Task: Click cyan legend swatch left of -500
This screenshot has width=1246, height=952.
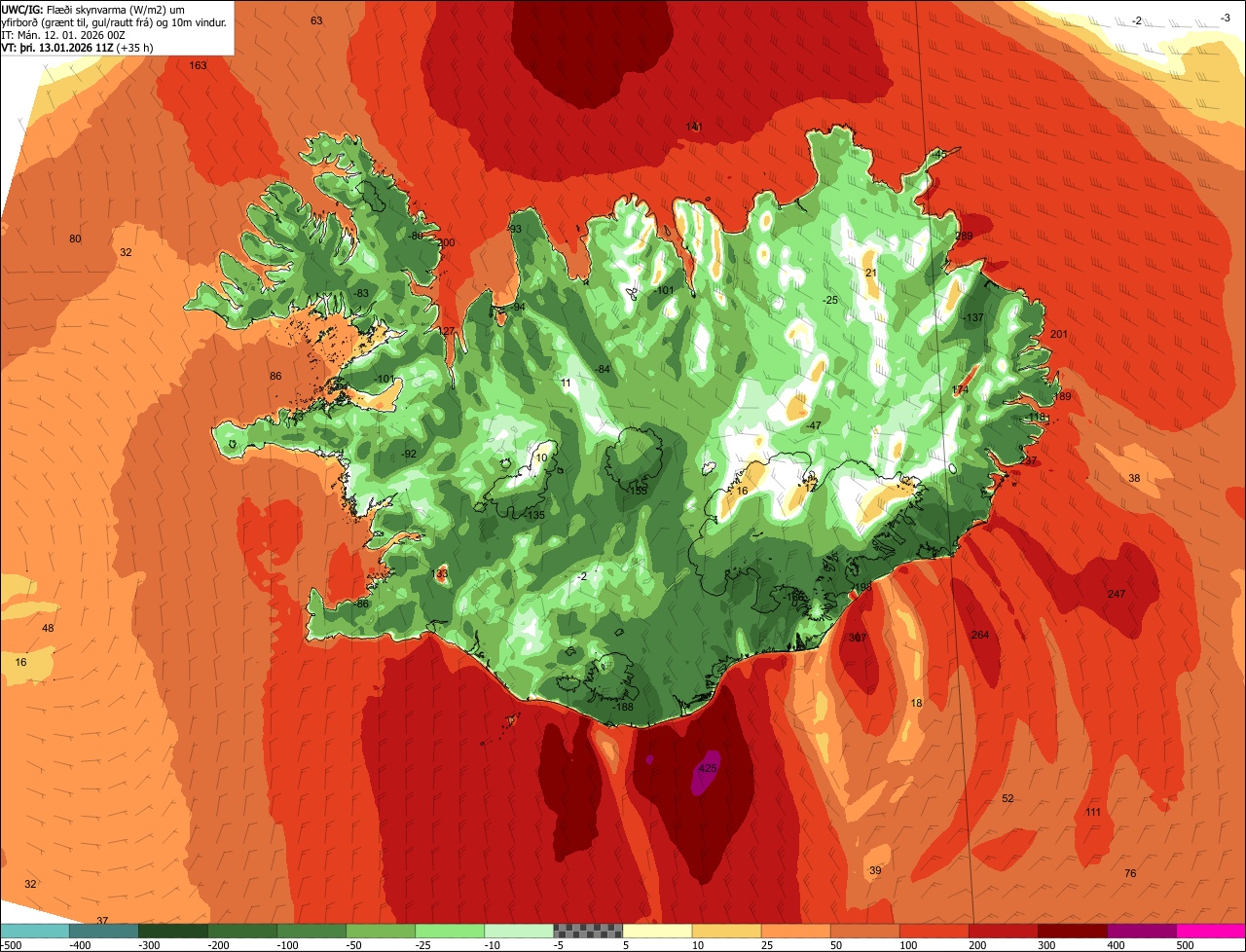Action: point(34,931)
